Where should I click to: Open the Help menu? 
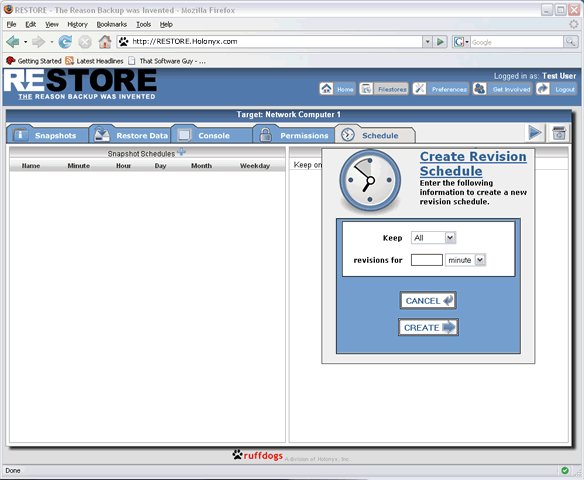pos(166,24)
